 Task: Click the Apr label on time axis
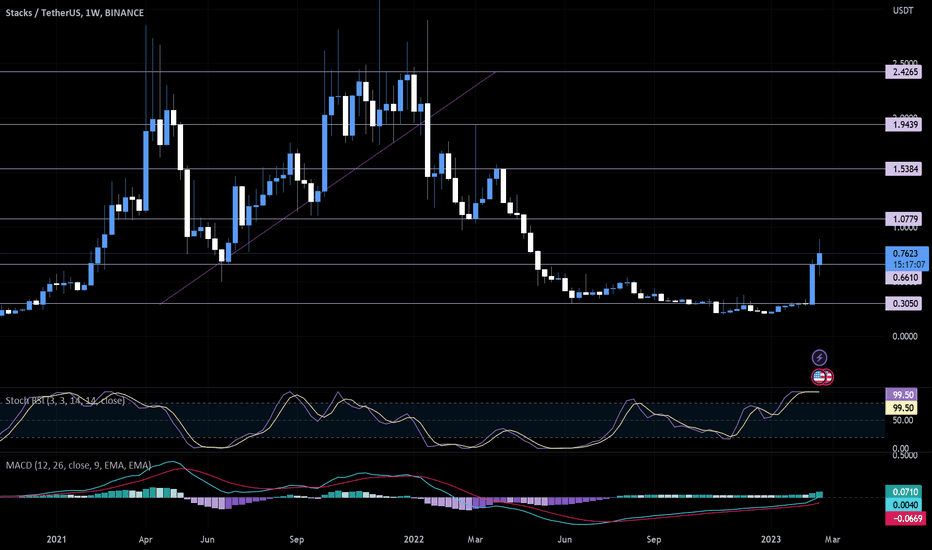click(x=146, y=539)
